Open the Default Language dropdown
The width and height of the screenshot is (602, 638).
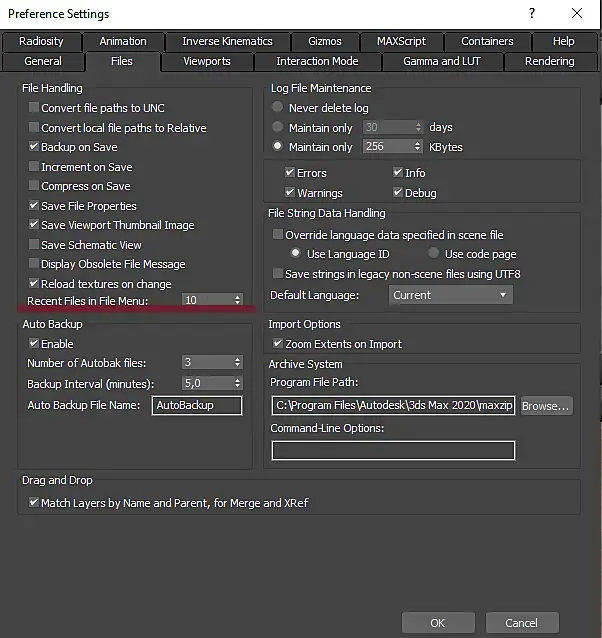[x=451, y=295]
